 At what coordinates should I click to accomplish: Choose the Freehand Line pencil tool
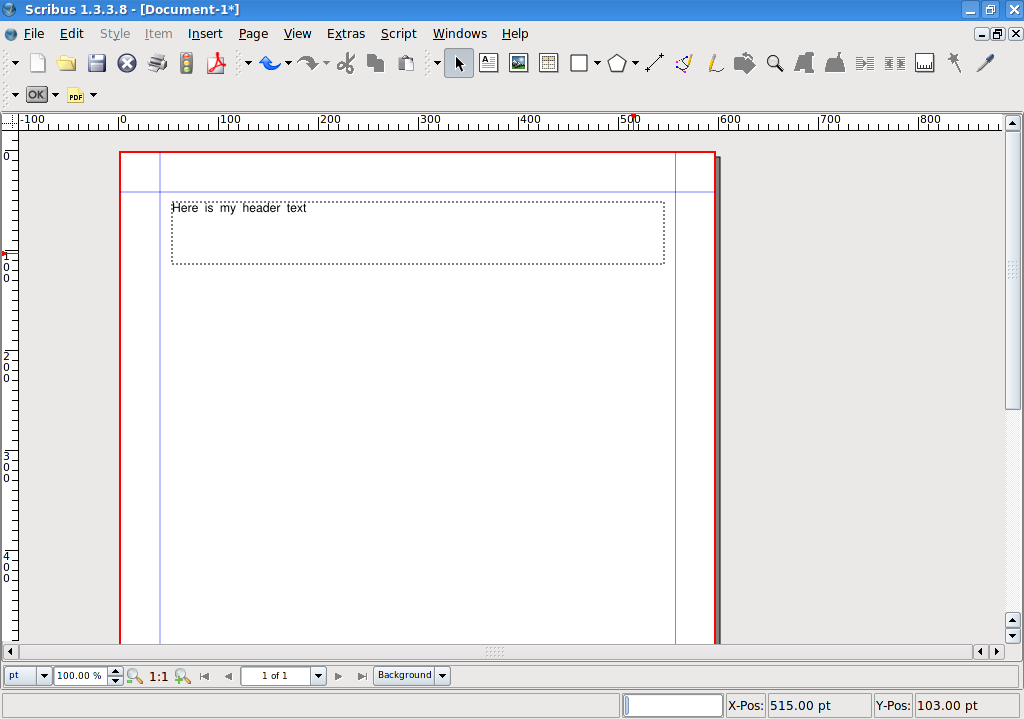714,63
